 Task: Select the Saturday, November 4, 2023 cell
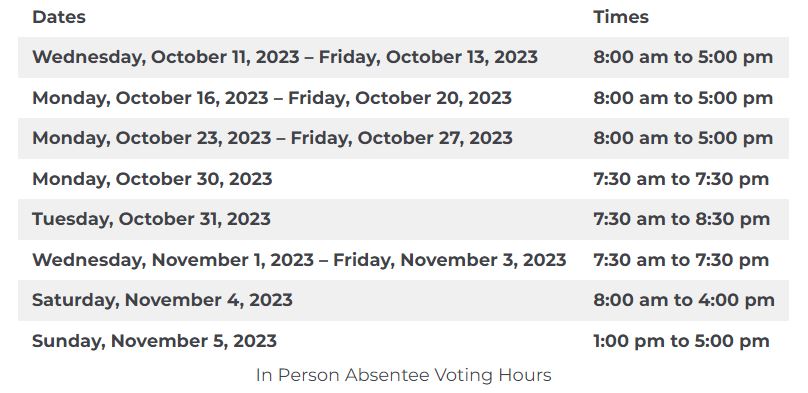tap(162, 300)
